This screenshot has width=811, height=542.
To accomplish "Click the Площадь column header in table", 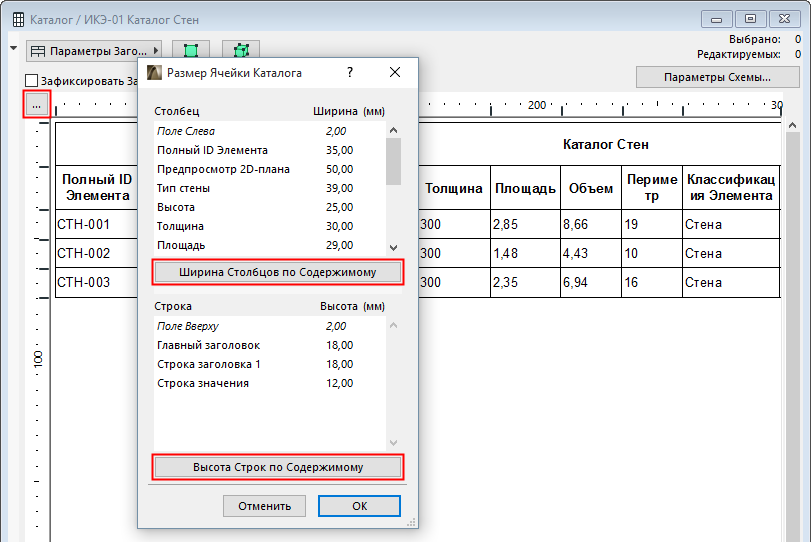I will tap(525, 188).
